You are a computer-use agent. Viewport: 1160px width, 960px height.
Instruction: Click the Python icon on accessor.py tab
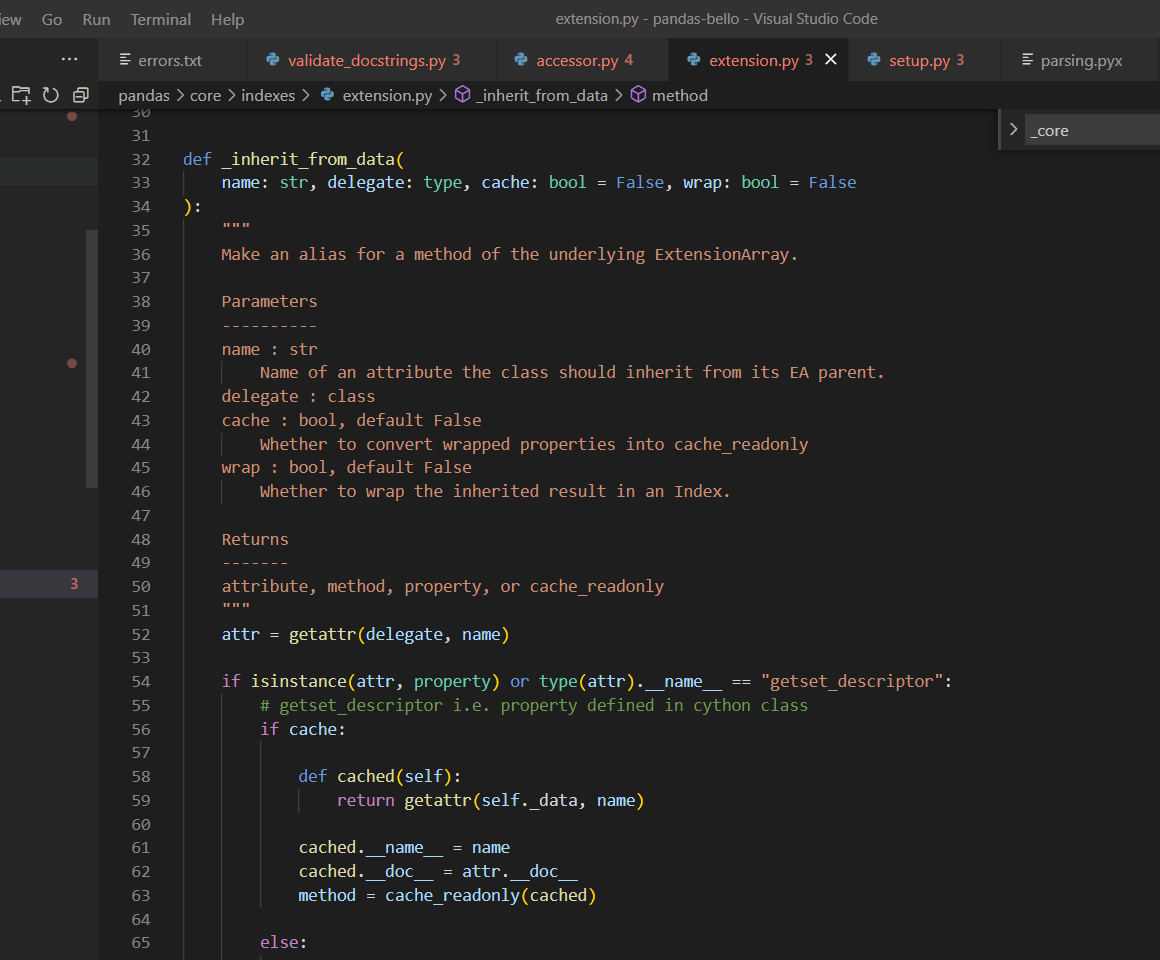[521, 59]
